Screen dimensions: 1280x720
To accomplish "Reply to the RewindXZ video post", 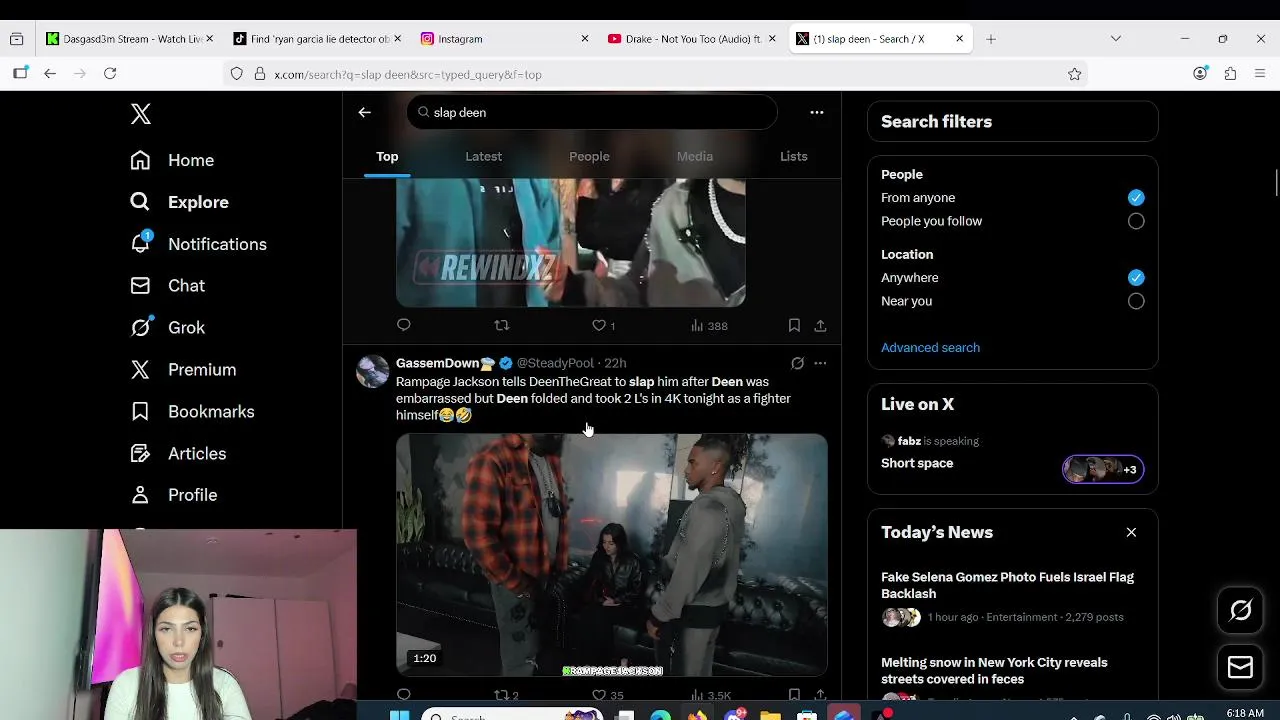I will click(404, 325).
